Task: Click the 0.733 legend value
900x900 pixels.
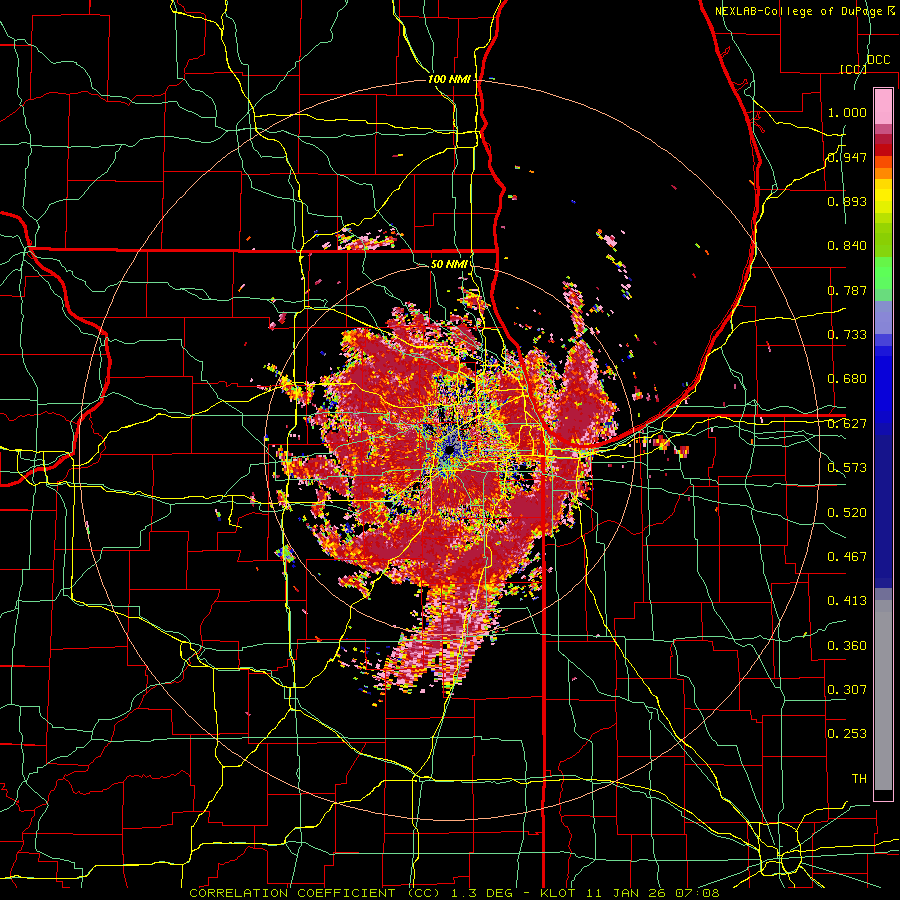Action: pos(847,335)
